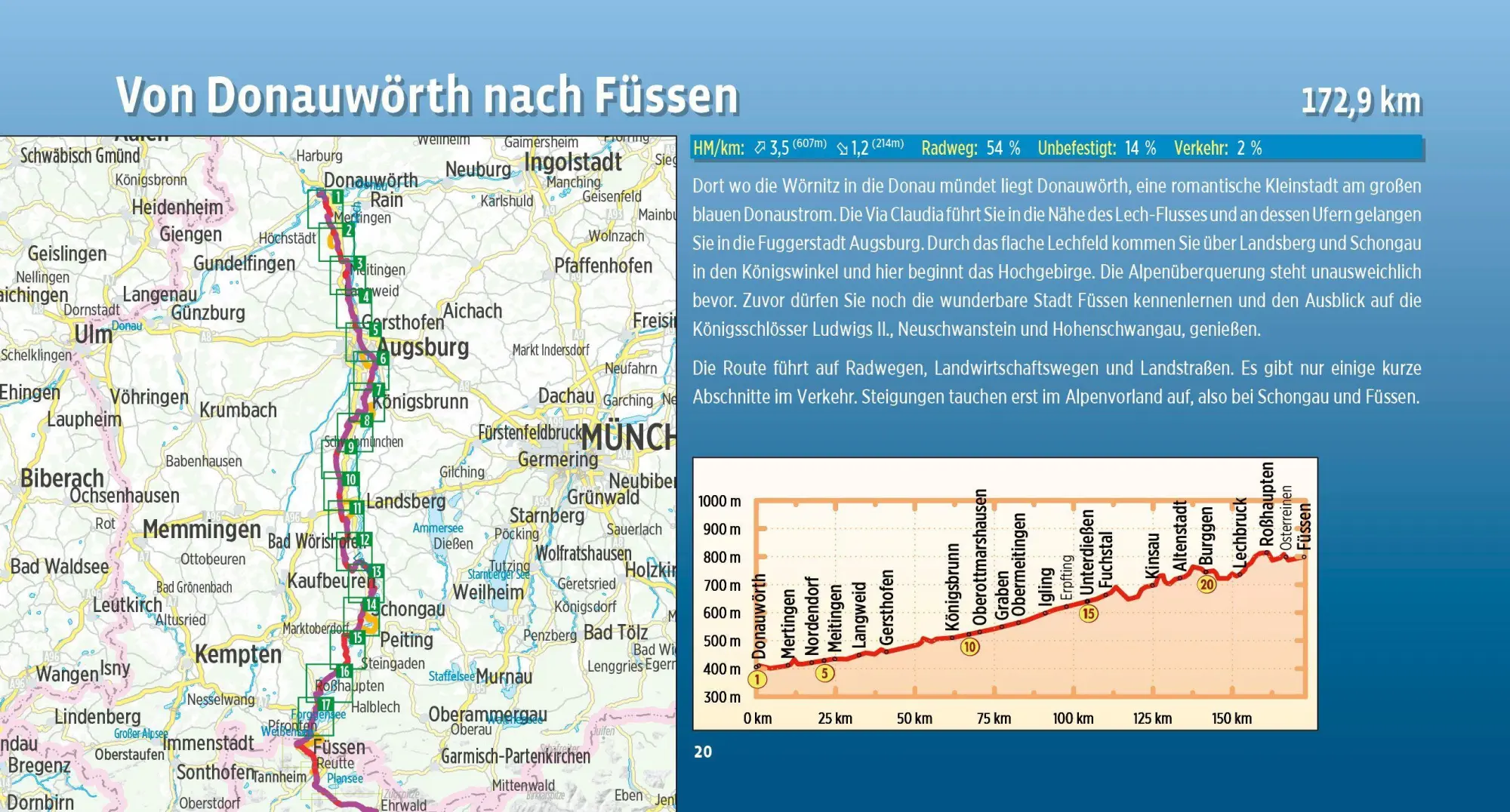Select the '75 km' distance axis label
Image resolution: width=1510 pixels, height=812 pixels.
coord(994,718)
